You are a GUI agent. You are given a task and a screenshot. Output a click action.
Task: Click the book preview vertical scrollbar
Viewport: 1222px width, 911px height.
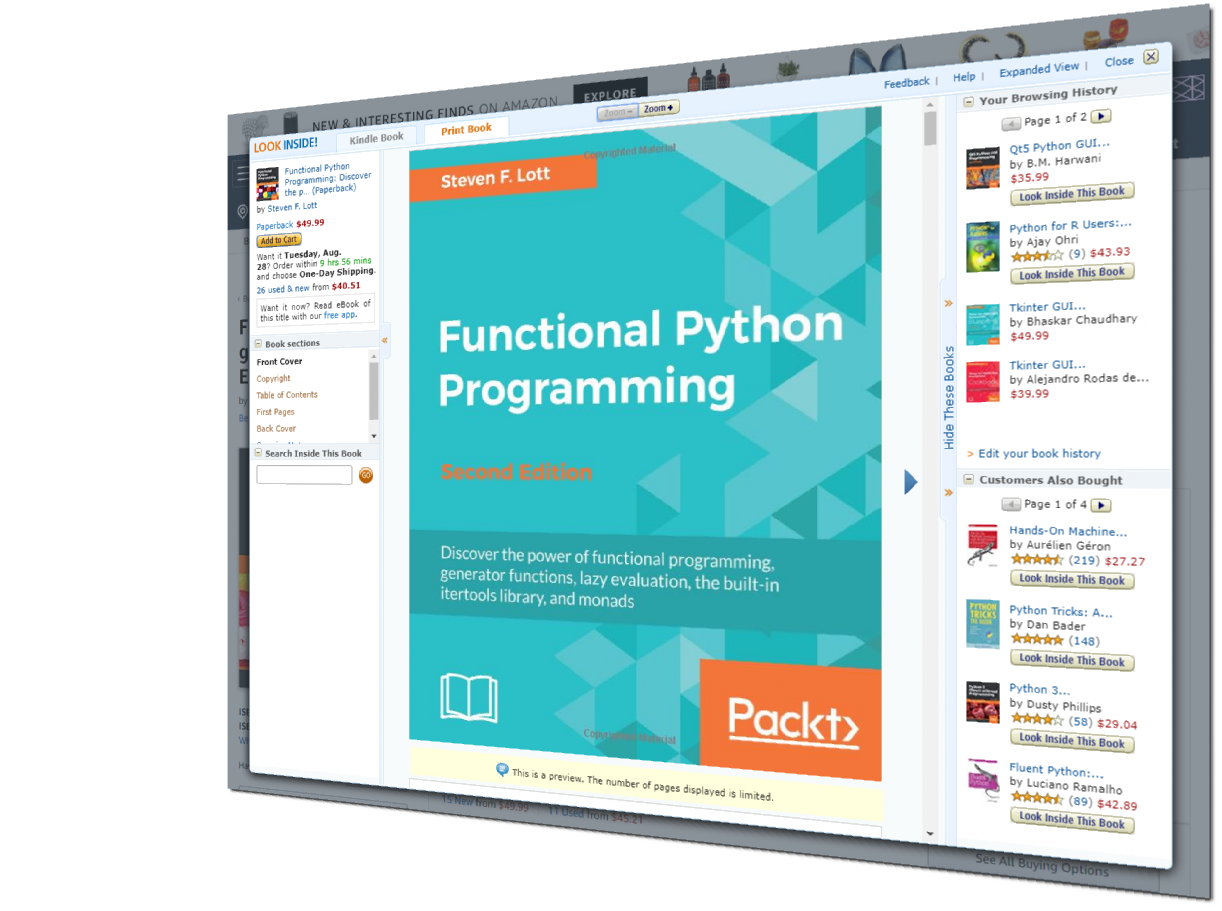(930, 129)
